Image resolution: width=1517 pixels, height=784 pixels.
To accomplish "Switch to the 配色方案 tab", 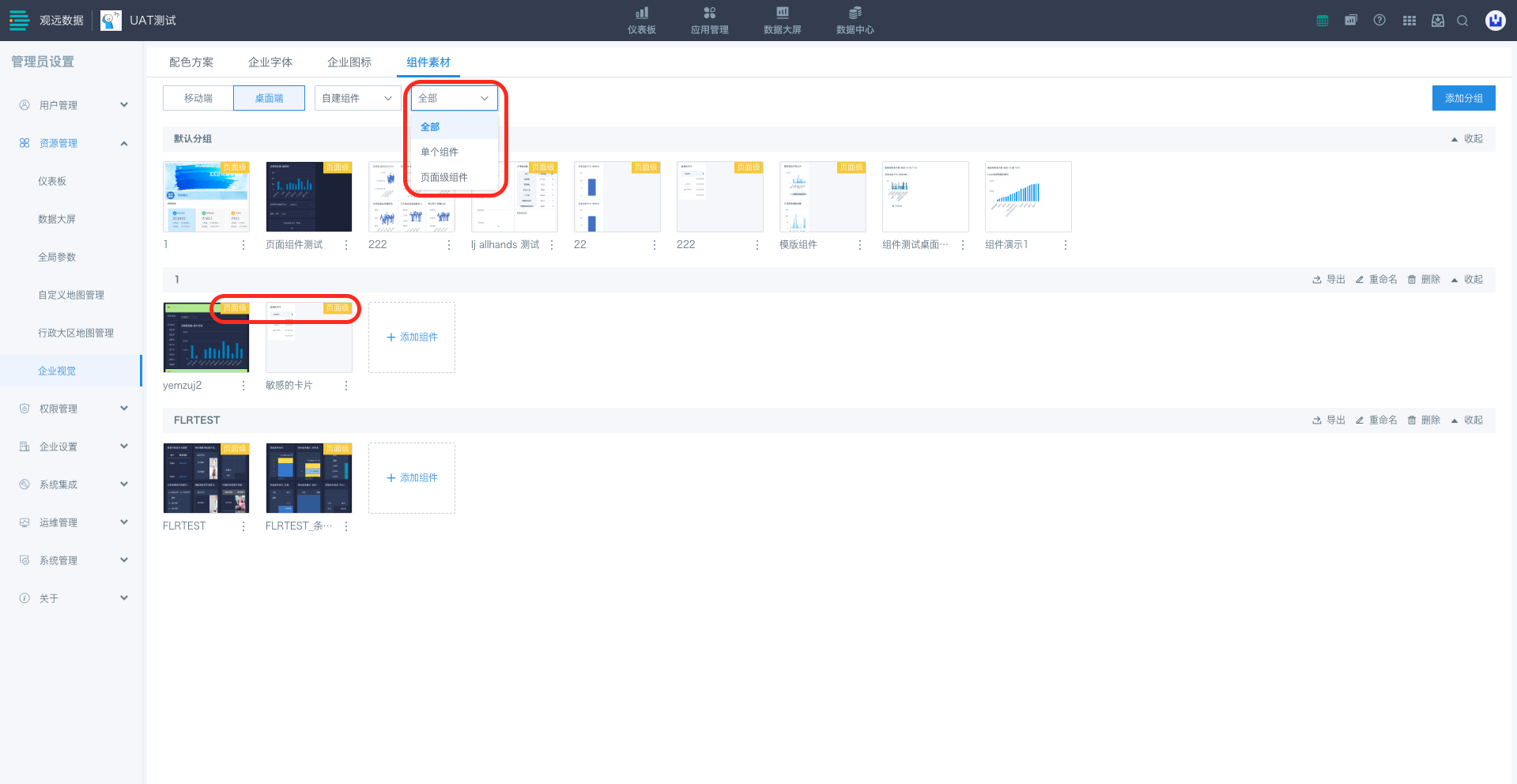I will 191,62.
